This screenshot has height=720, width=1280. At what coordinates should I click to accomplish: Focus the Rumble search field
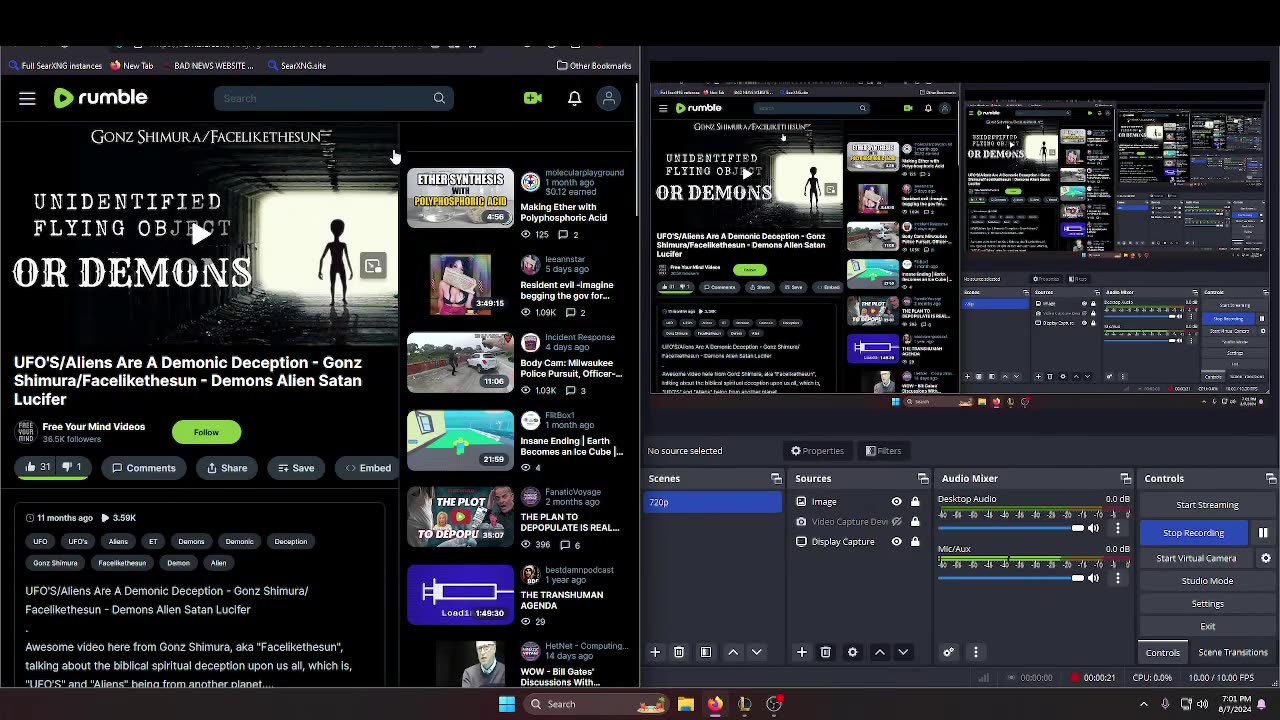click(325, 98)
